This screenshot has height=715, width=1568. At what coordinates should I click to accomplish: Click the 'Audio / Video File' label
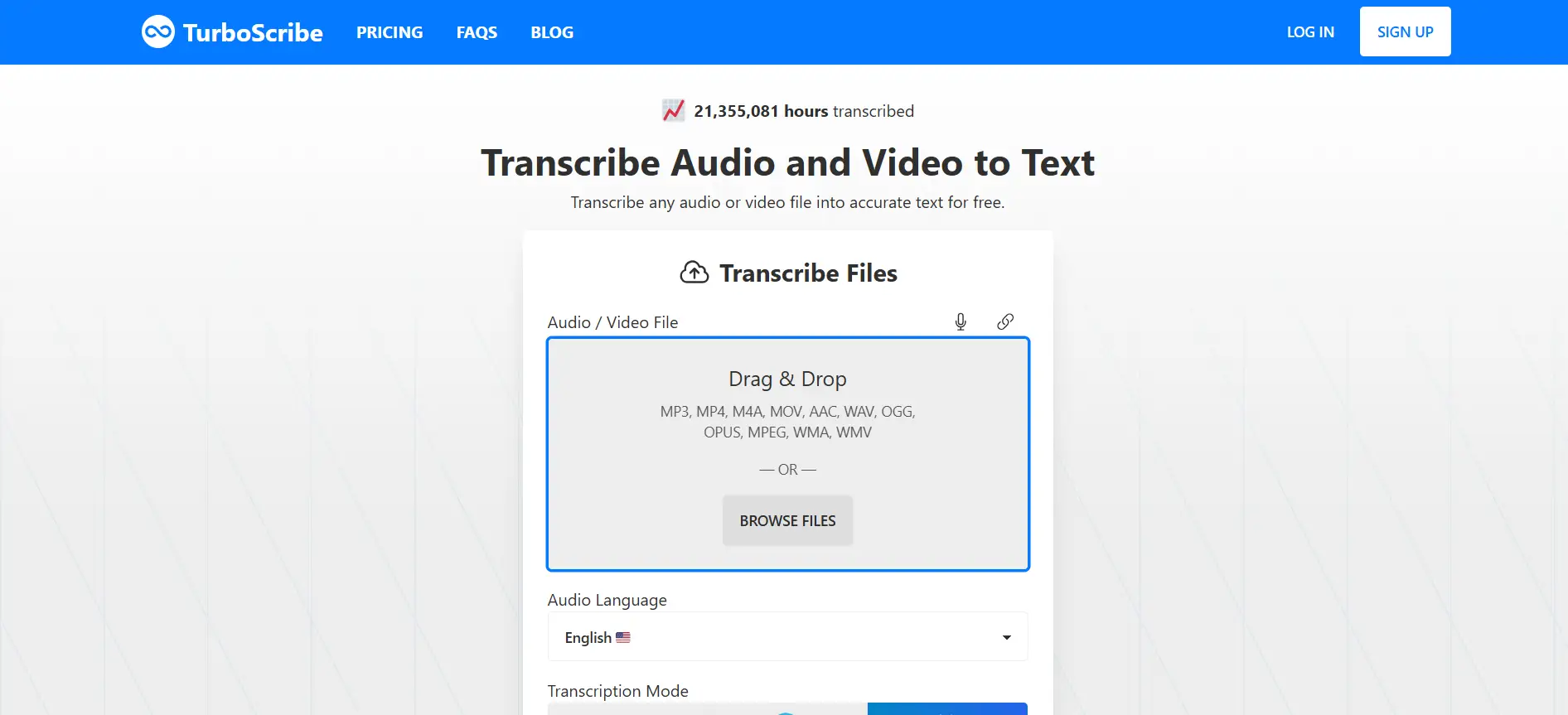click(x=612, y=322)
